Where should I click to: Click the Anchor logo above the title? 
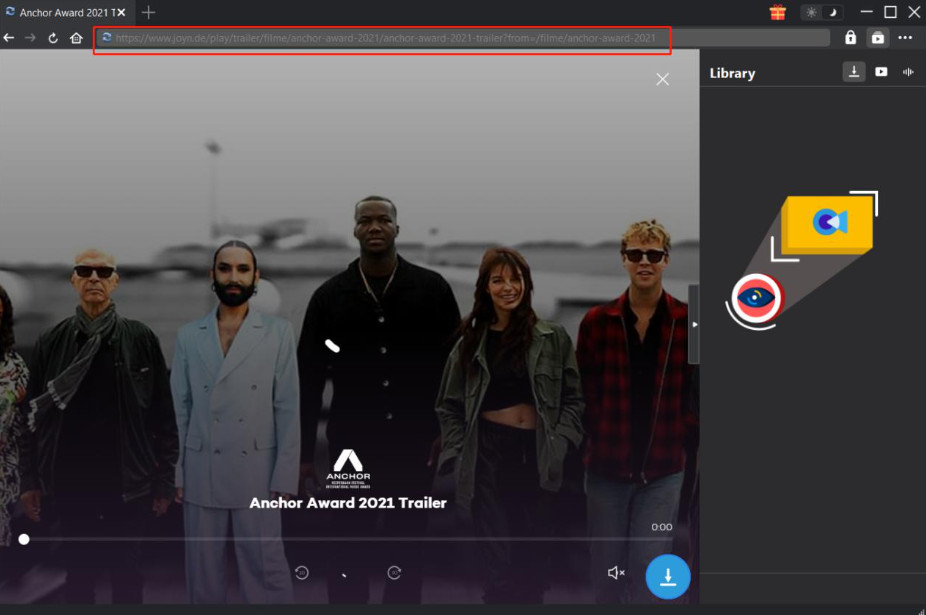tap(348, 468)
